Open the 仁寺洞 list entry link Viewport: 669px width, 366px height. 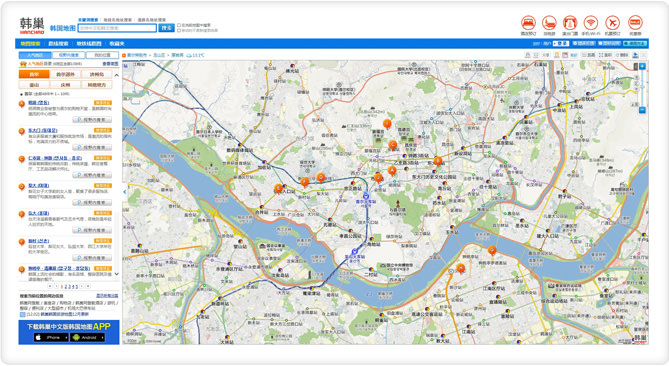click(x=55, y=158)
